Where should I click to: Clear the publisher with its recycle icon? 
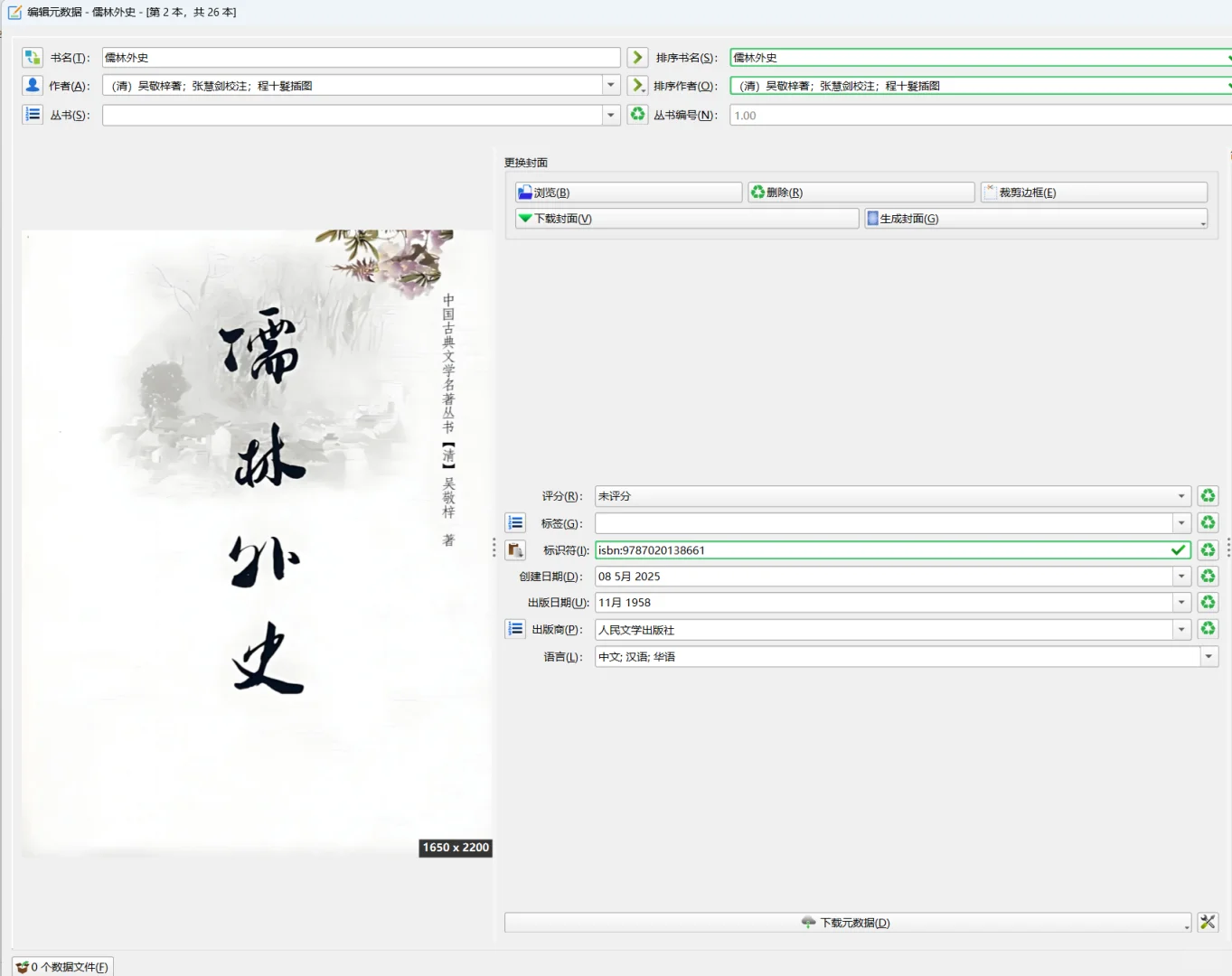(x=1208, y=629)
